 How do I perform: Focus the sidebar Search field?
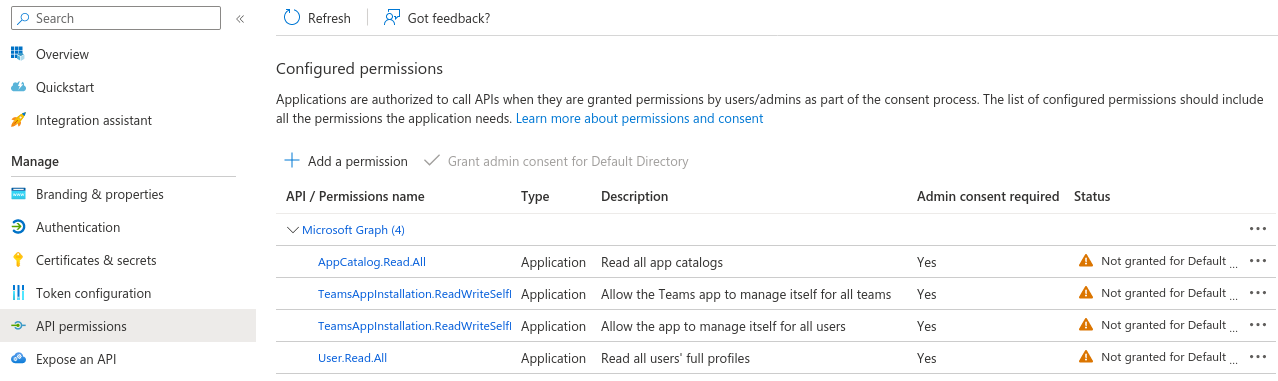click(116, 18)
